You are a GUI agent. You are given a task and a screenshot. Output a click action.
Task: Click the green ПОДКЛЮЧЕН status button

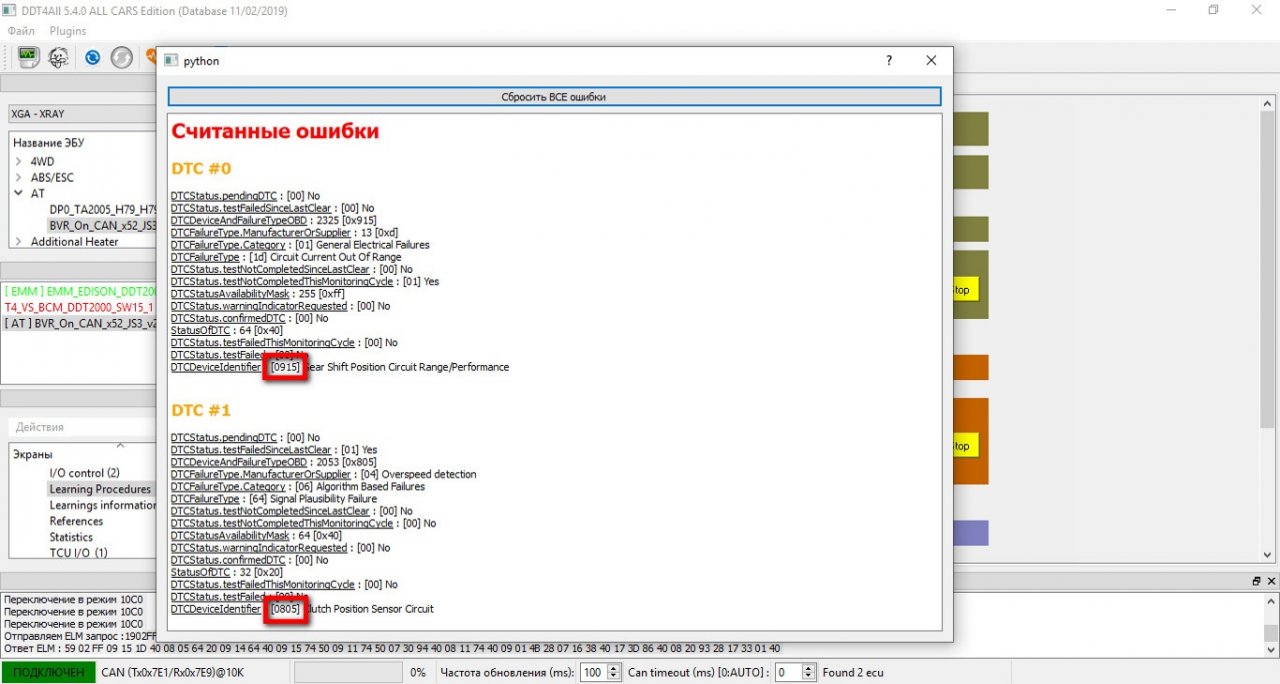pyautogui.click(x=48, y=672)
